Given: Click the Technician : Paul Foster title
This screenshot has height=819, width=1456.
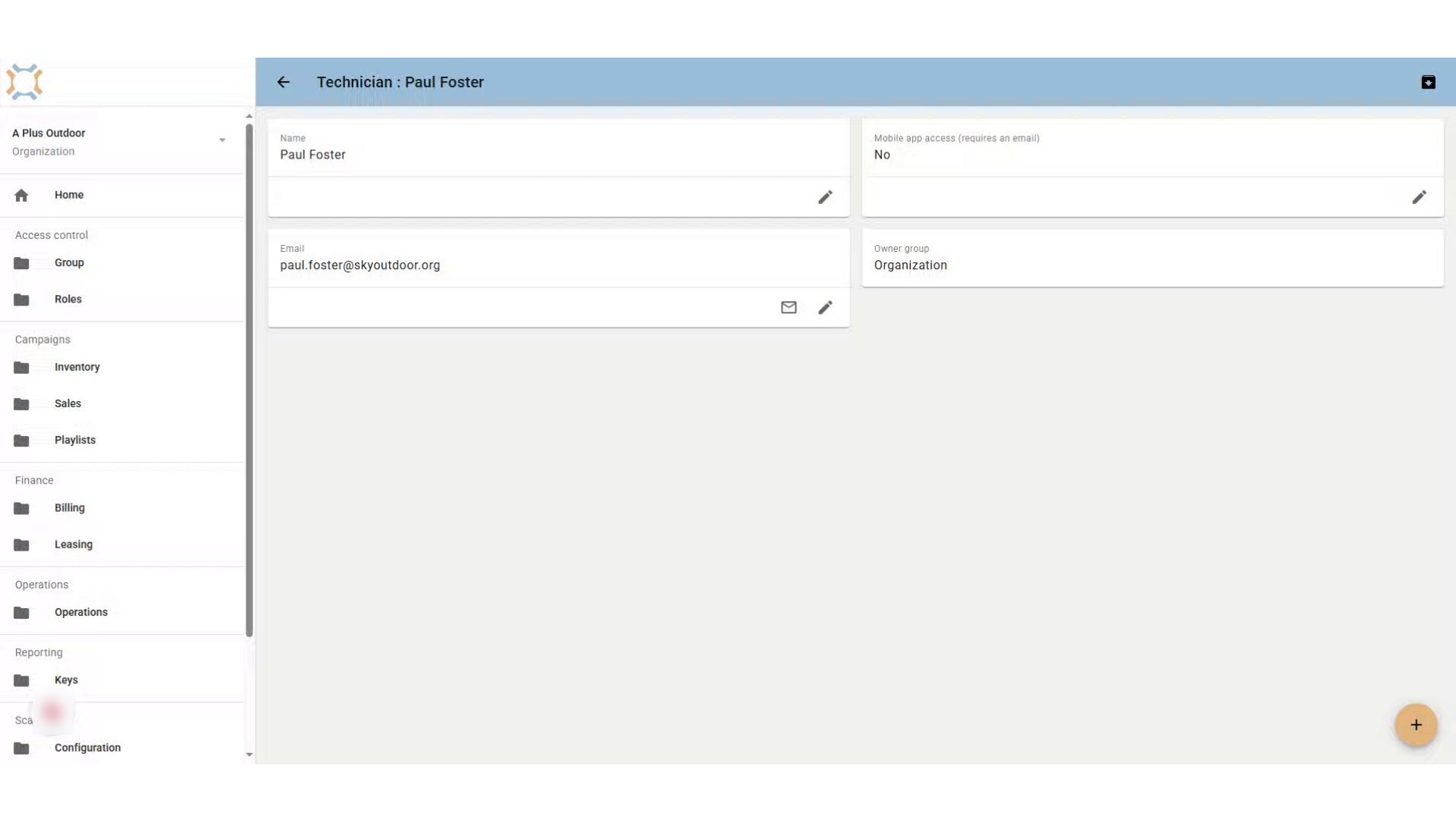Looking at the screenshot, I should tap(400, 82).
